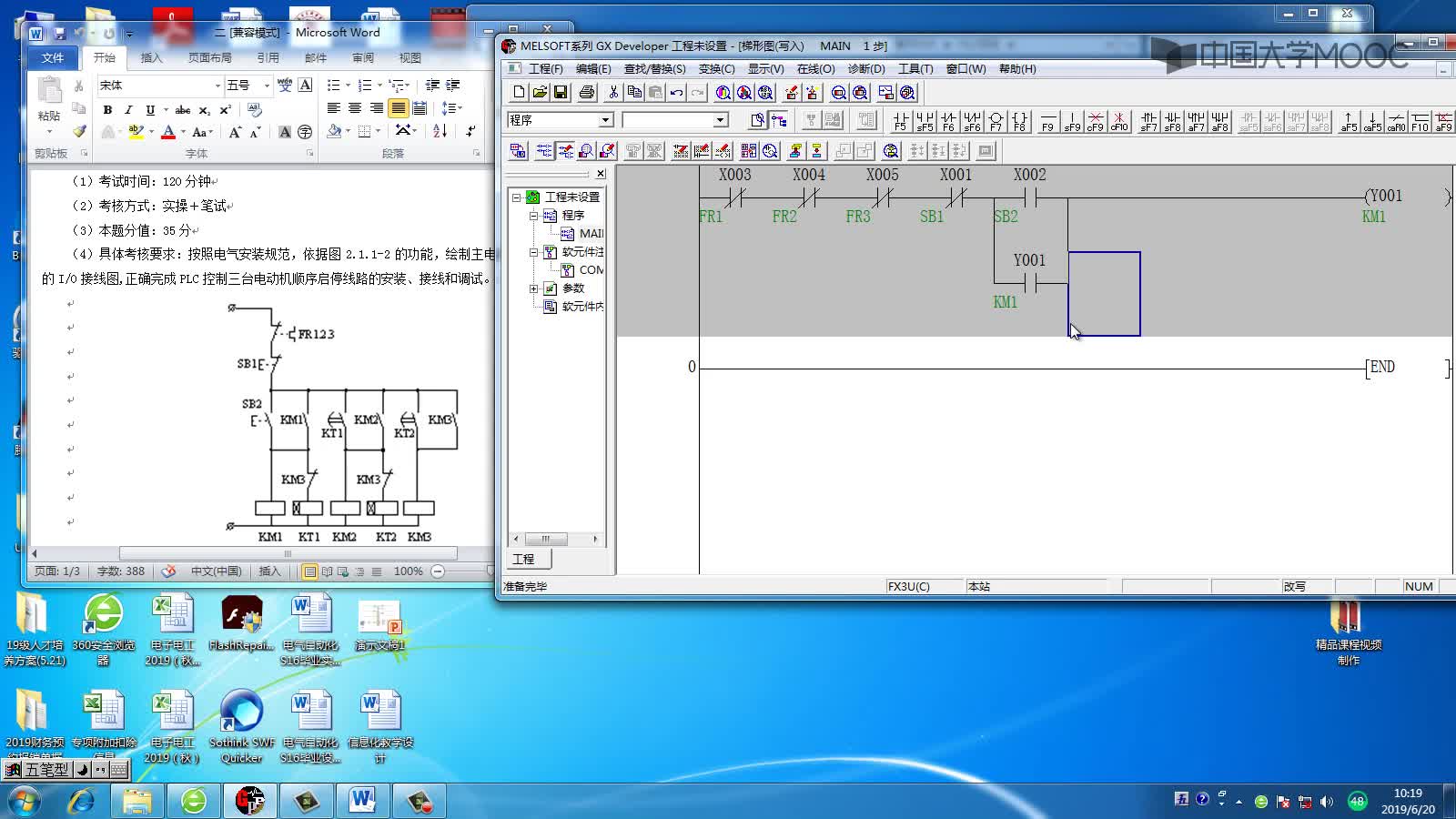The height and width of the screenshot is (819, 1456).
Task: Insert rising pulse contact sF7
Action: [1148, 121]
